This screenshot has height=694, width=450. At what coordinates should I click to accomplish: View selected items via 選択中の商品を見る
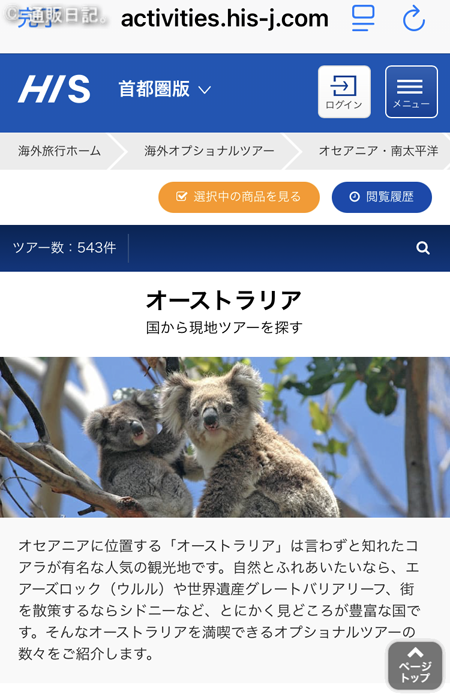tap(239, 197)
